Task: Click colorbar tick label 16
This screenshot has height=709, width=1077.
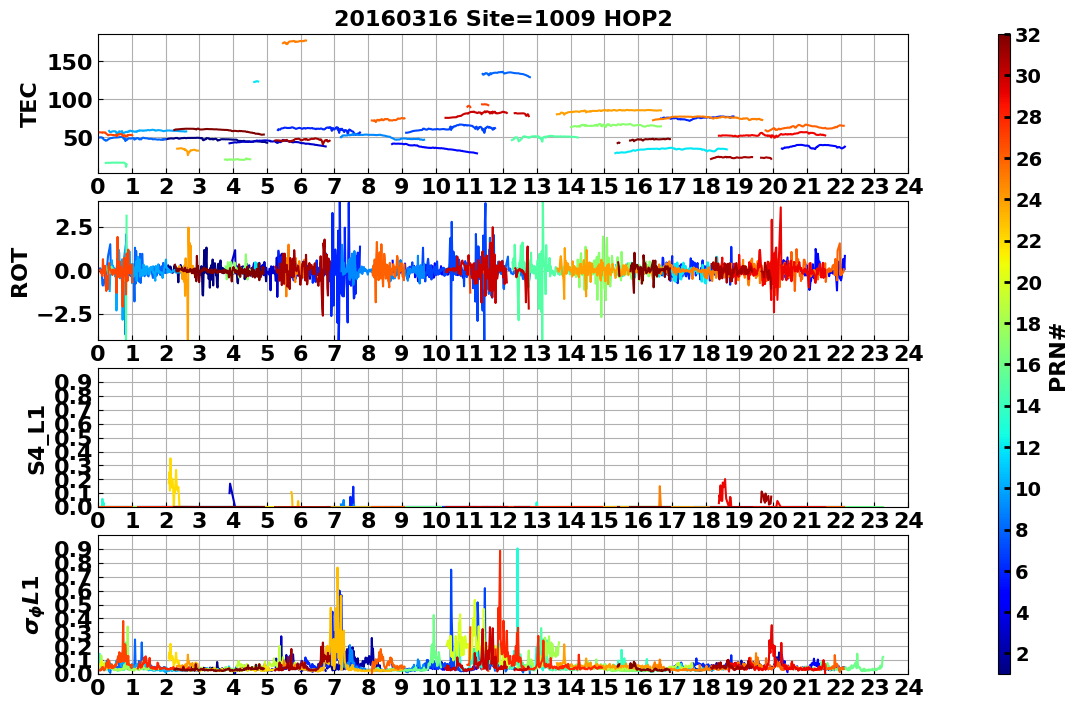Action: (x=1028, y=365)
